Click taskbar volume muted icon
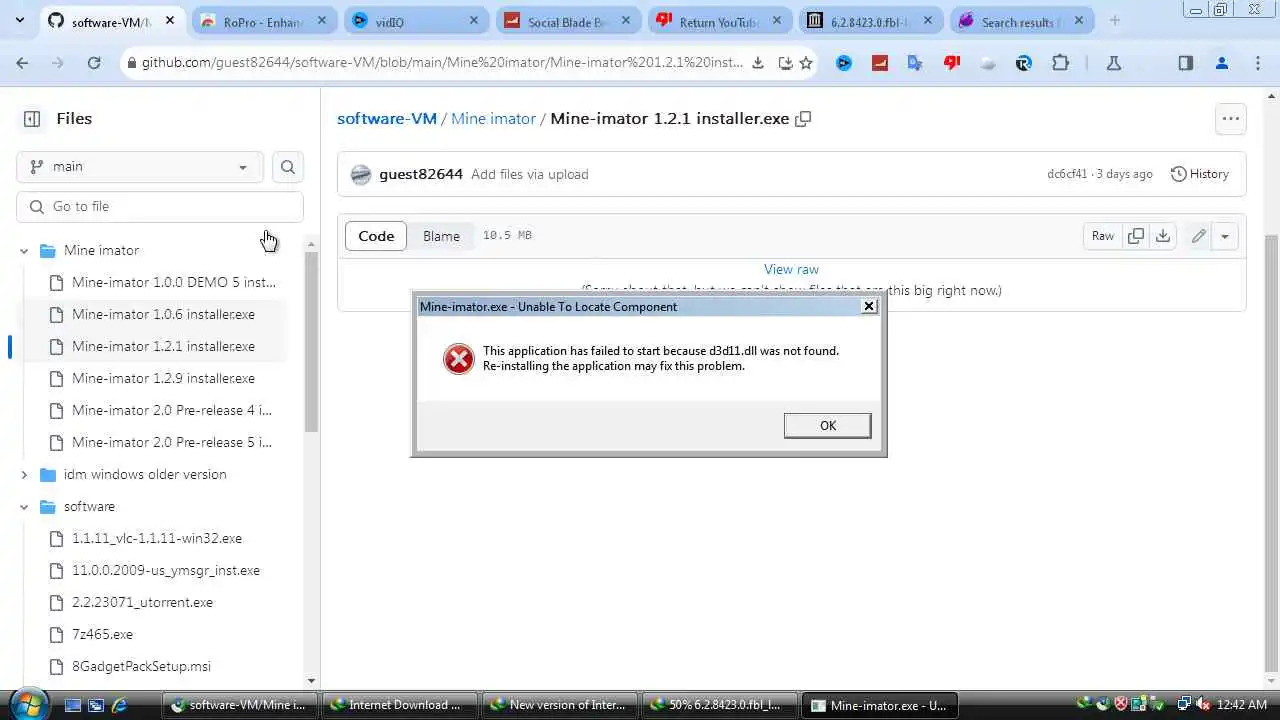This screenshot has height=720, width=1280. [x=1201, y=705]
